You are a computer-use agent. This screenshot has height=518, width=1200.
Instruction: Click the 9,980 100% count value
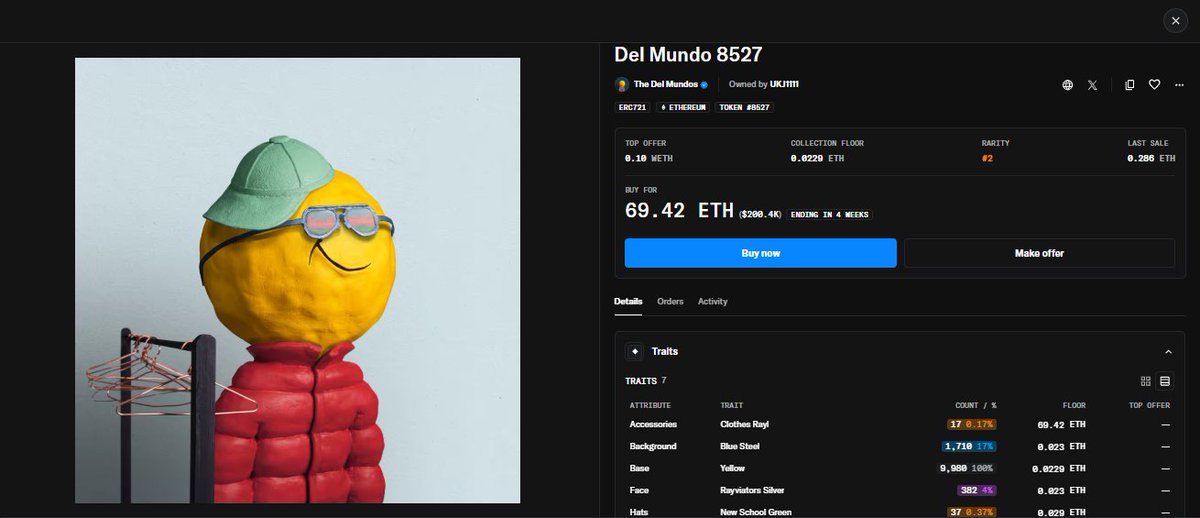click(968, 468)
